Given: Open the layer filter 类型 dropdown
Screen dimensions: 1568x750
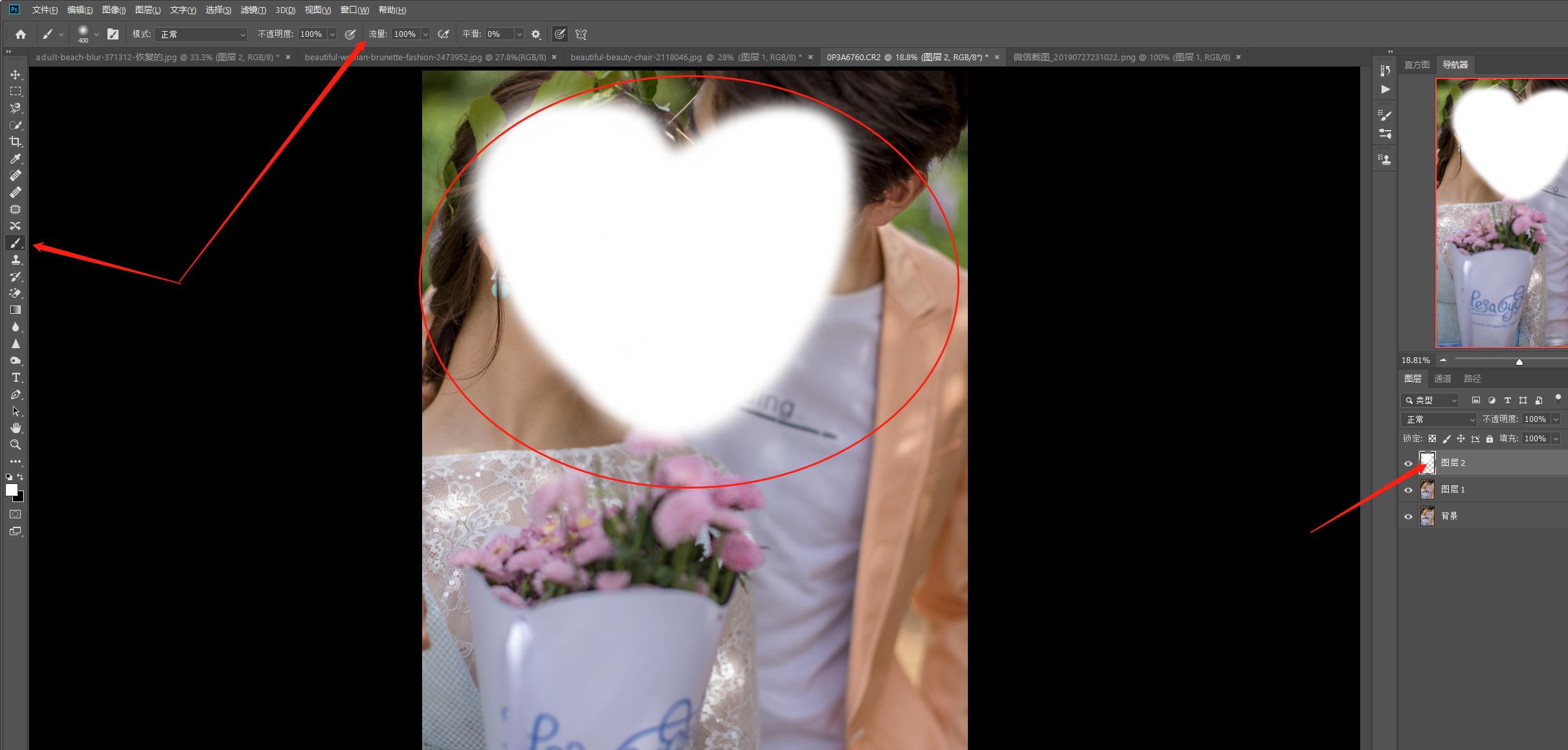Looking at the screenshot, I should point(1430,400).
